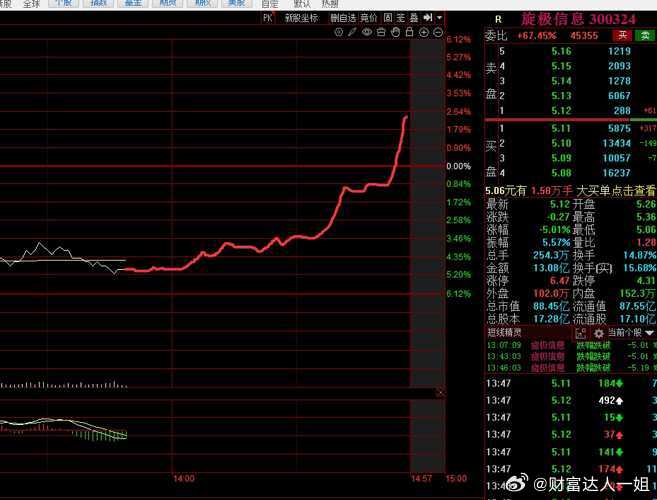Click sell level 1 price 5.12
The width and height of the screenshot is (657, 500).
pos(561,111)
